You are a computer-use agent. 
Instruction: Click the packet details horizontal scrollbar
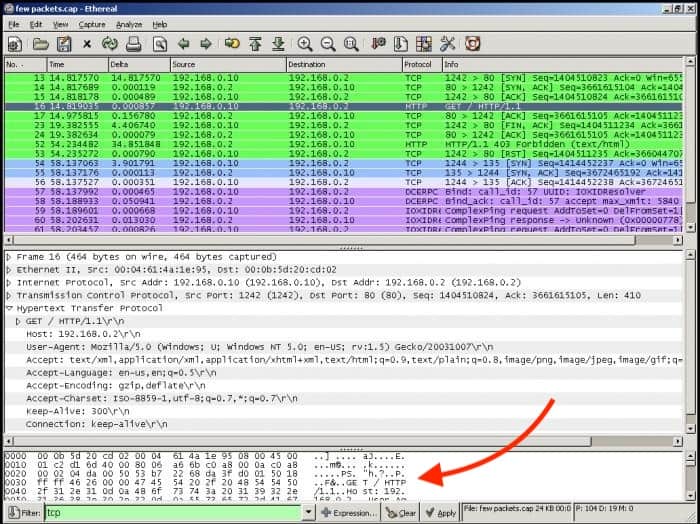click(343, 441)
